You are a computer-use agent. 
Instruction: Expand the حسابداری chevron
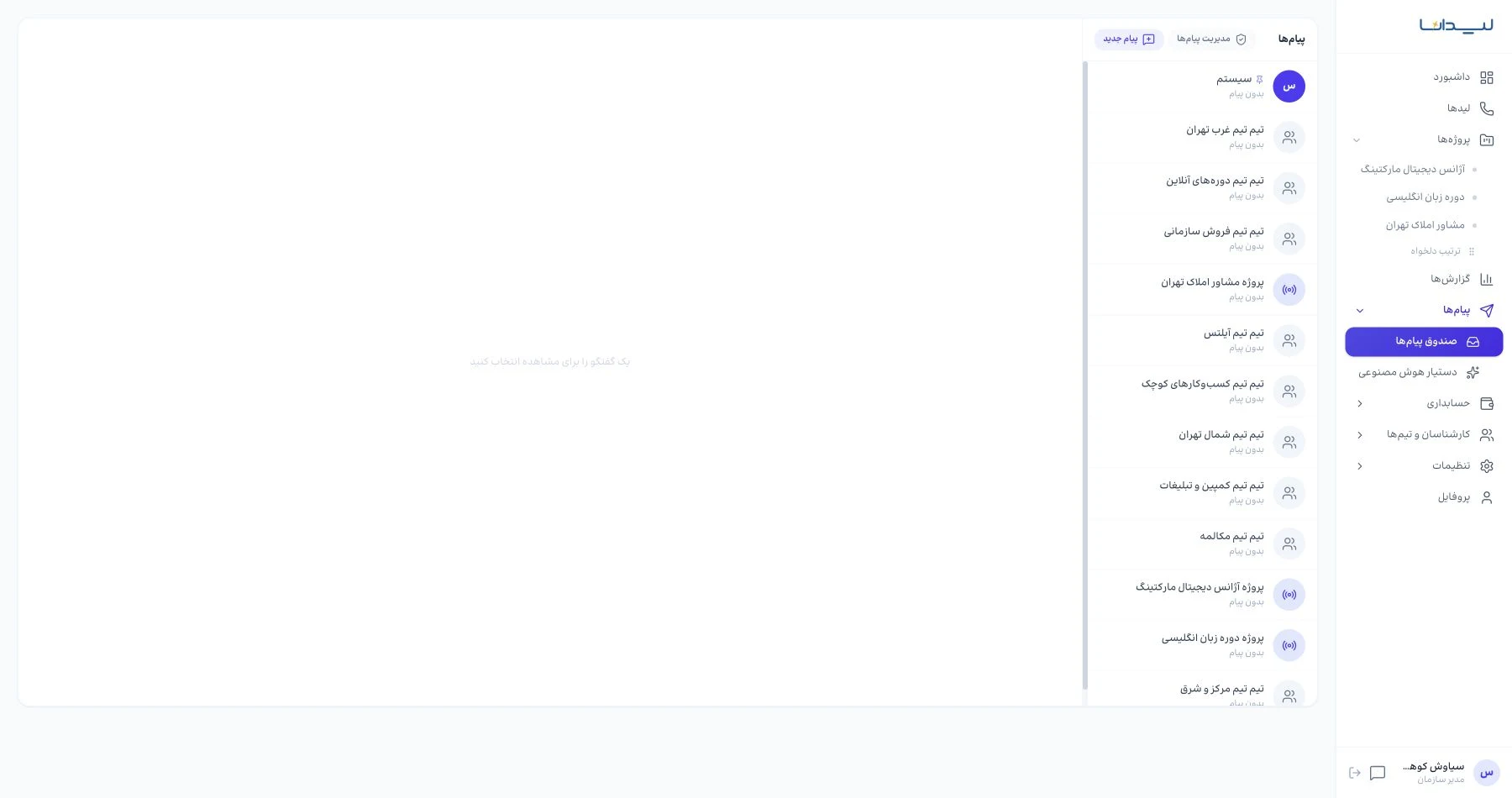[x=1360, y=404]
